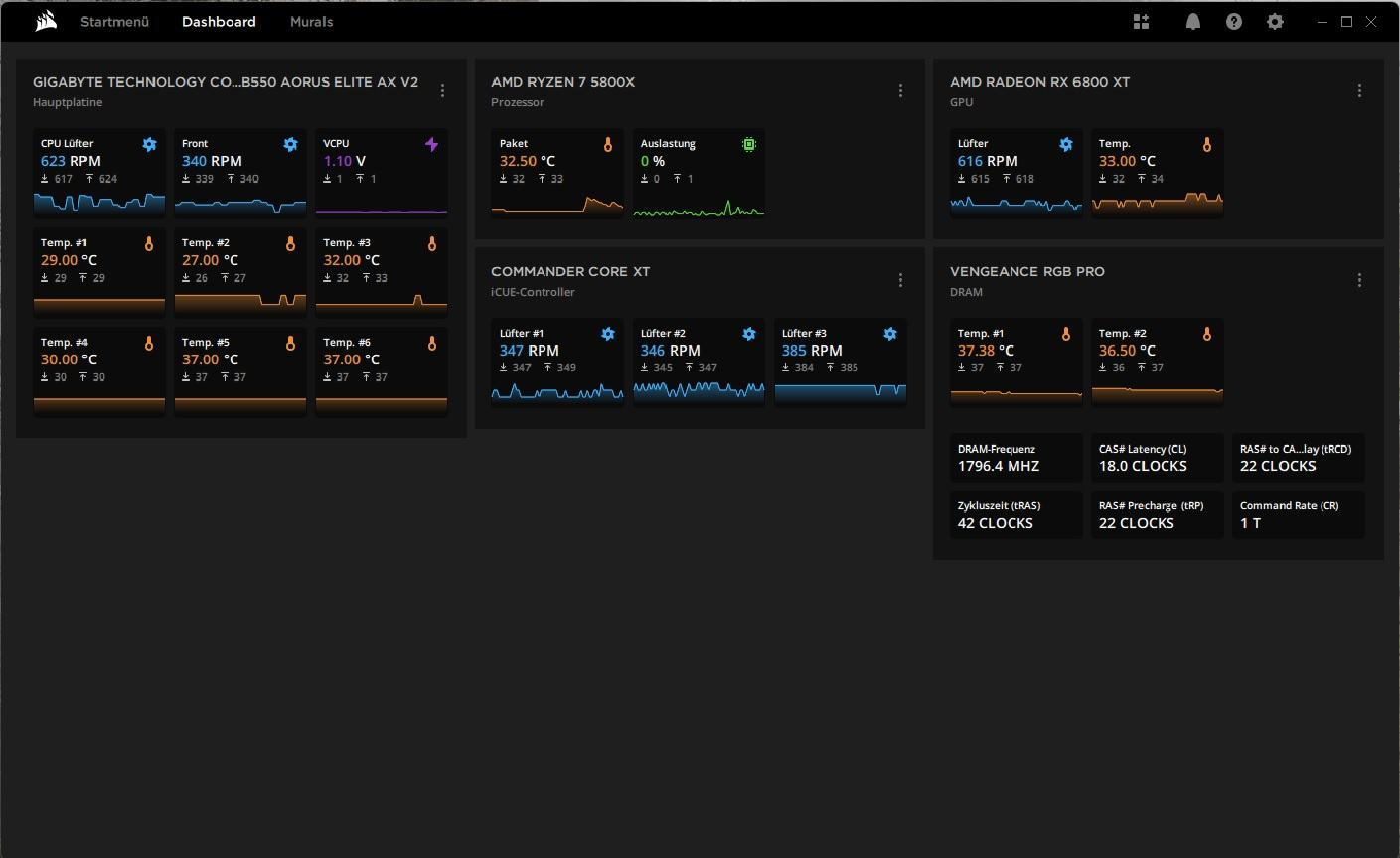Open the help question mark icon
The height and width of the screenshot is (858, 1400).
pos(1234,21)
